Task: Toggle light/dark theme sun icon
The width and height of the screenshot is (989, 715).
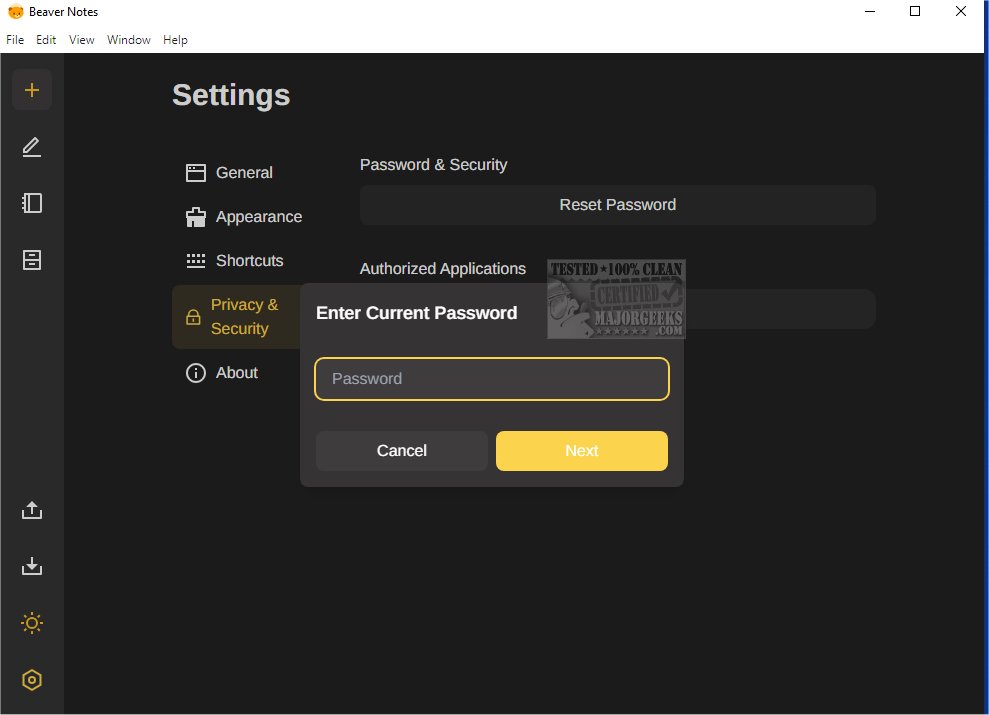Action: 32,624
